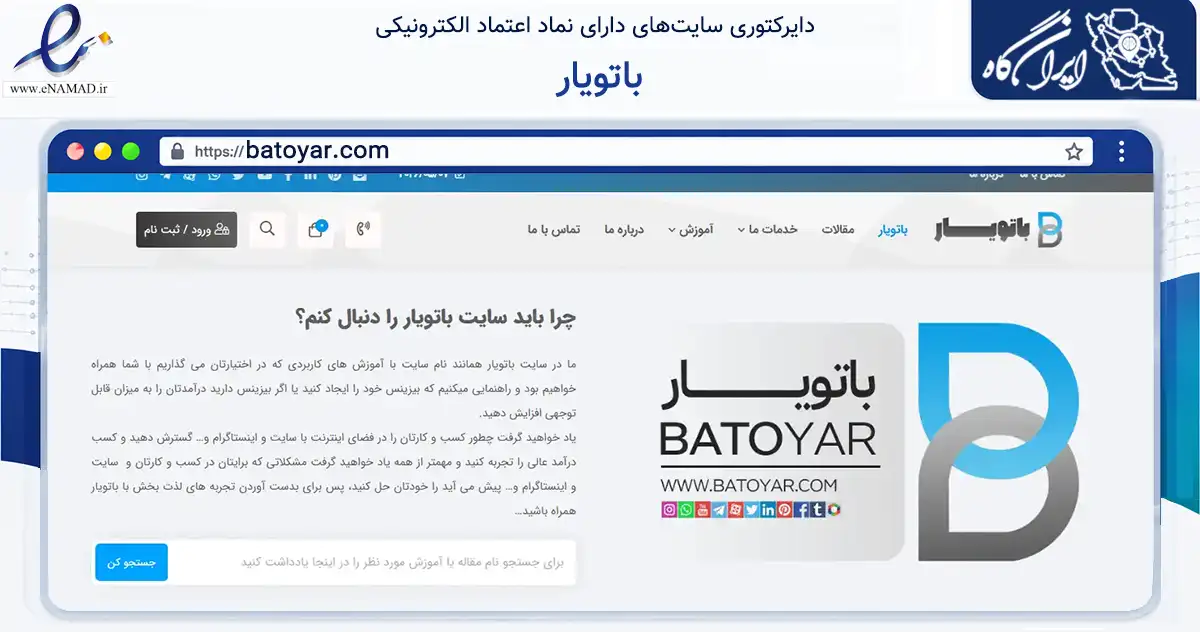The image size is (1200, 632).
Task: Open the مقالات menu item
Action: tap(838, 230)
